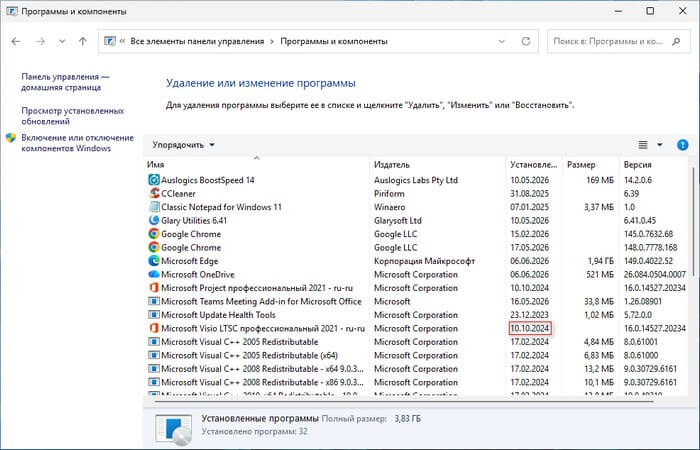The image size is (700, 450).
Task: Click Classic Notepad for Windows 11 icon
Action: (154, 207)
